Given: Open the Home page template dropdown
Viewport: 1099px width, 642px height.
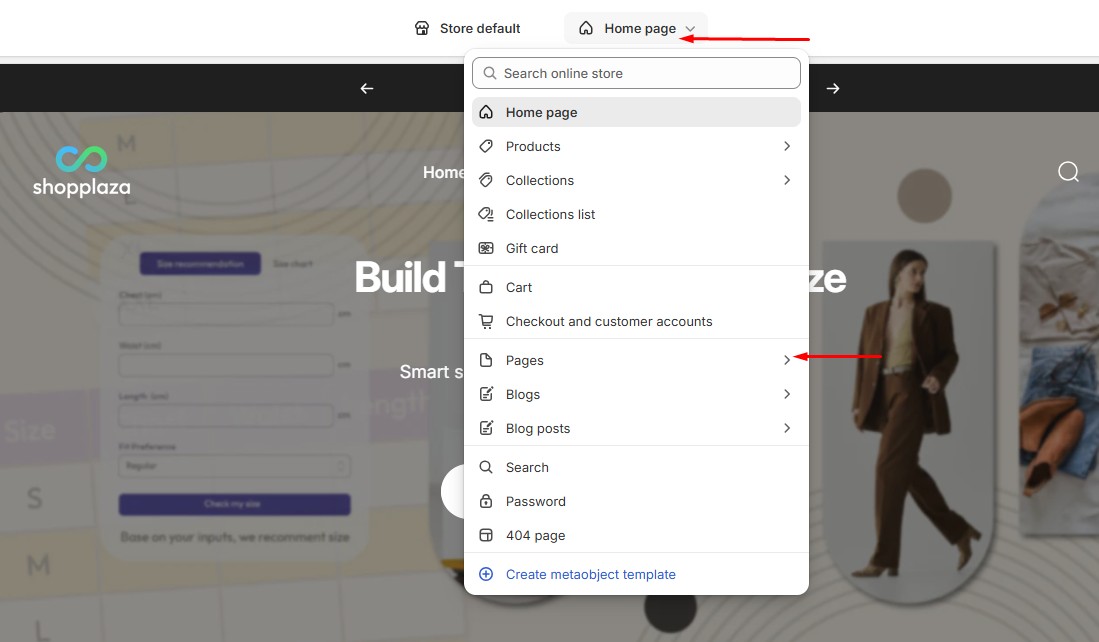Looking at the screenshot, I should [636, 28].
